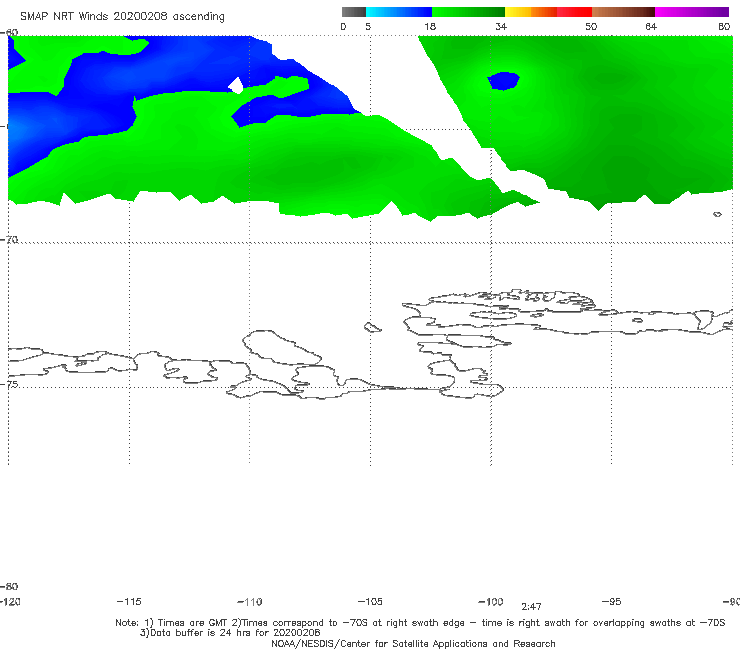Click the colorbar label '5'
The image size is (740, 650).
point(368,26)
